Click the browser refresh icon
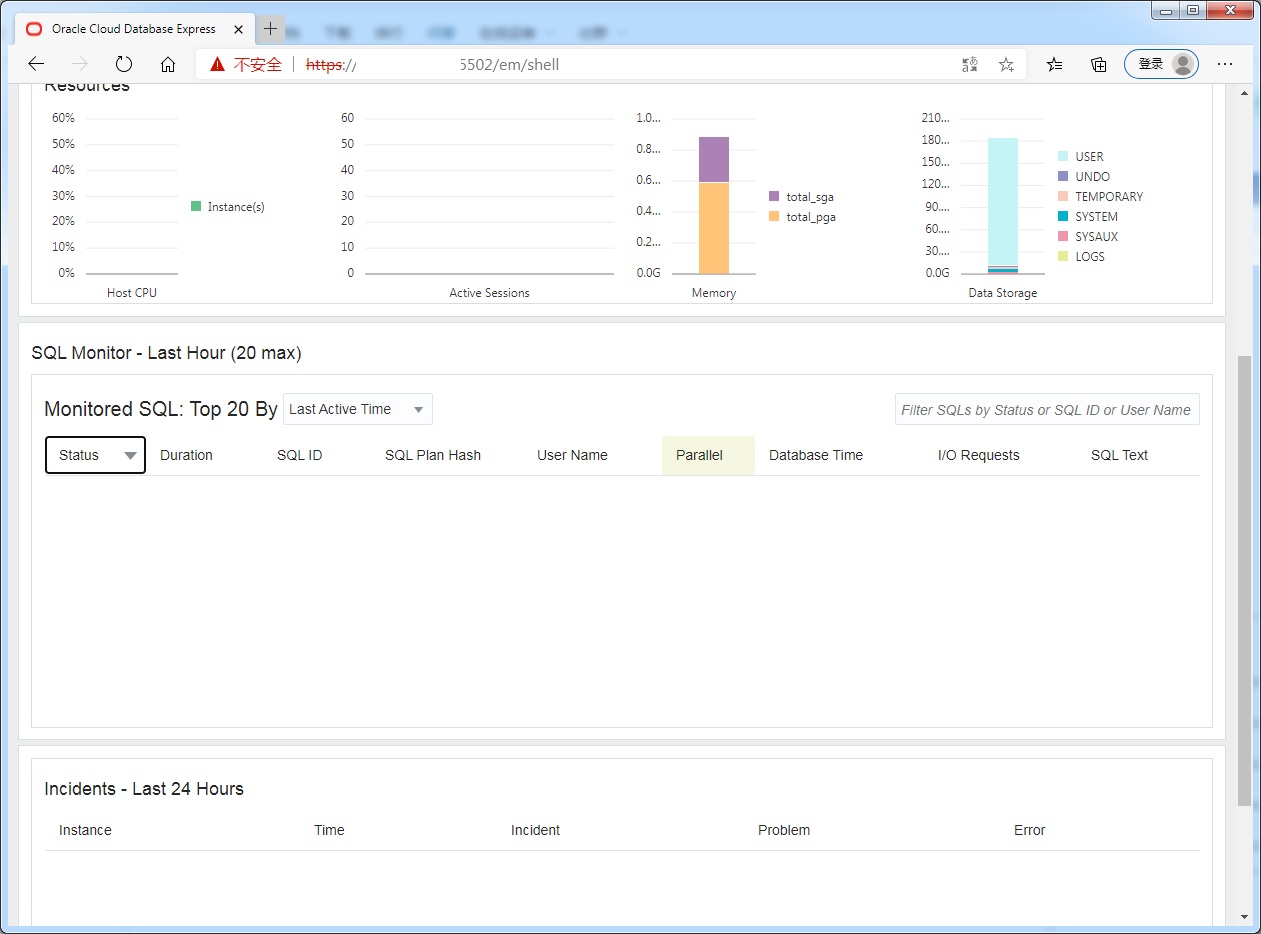 click(x=124, y=64)
